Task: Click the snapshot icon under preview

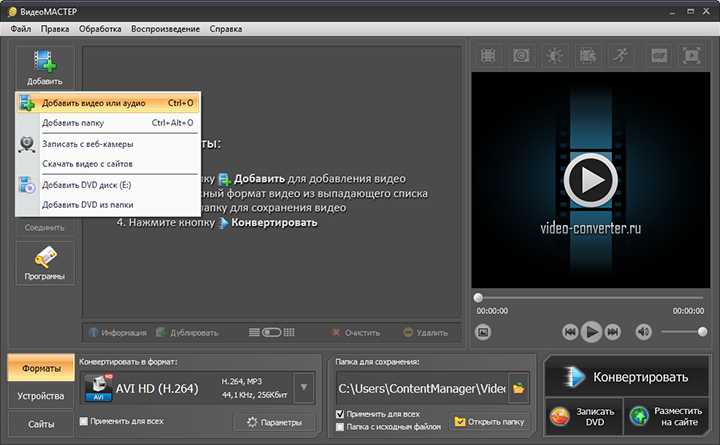Action: click(x=483, y=332)
